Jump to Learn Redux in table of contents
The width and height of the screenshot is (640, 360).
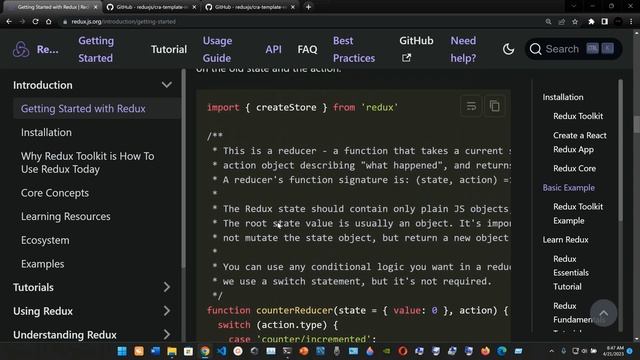[x=565, y=240]
